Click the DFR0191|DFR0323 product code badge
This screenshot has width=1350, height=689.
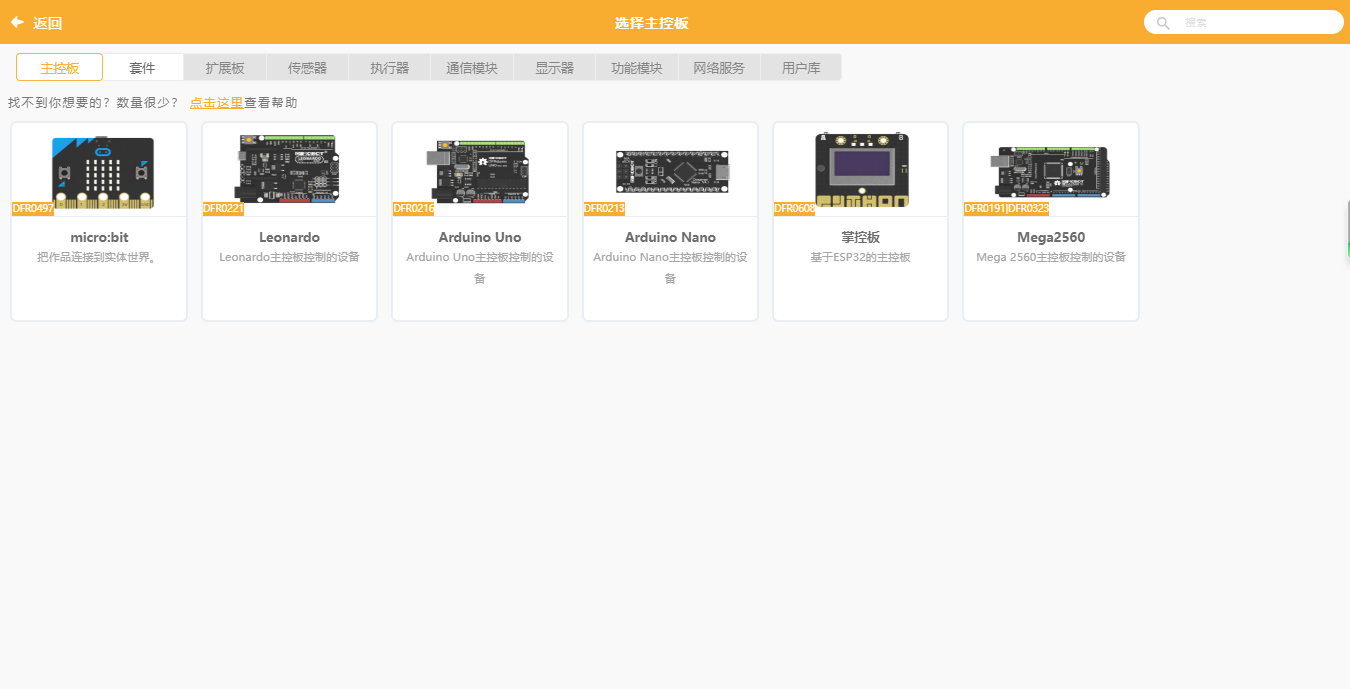(x=1006, y=208)
